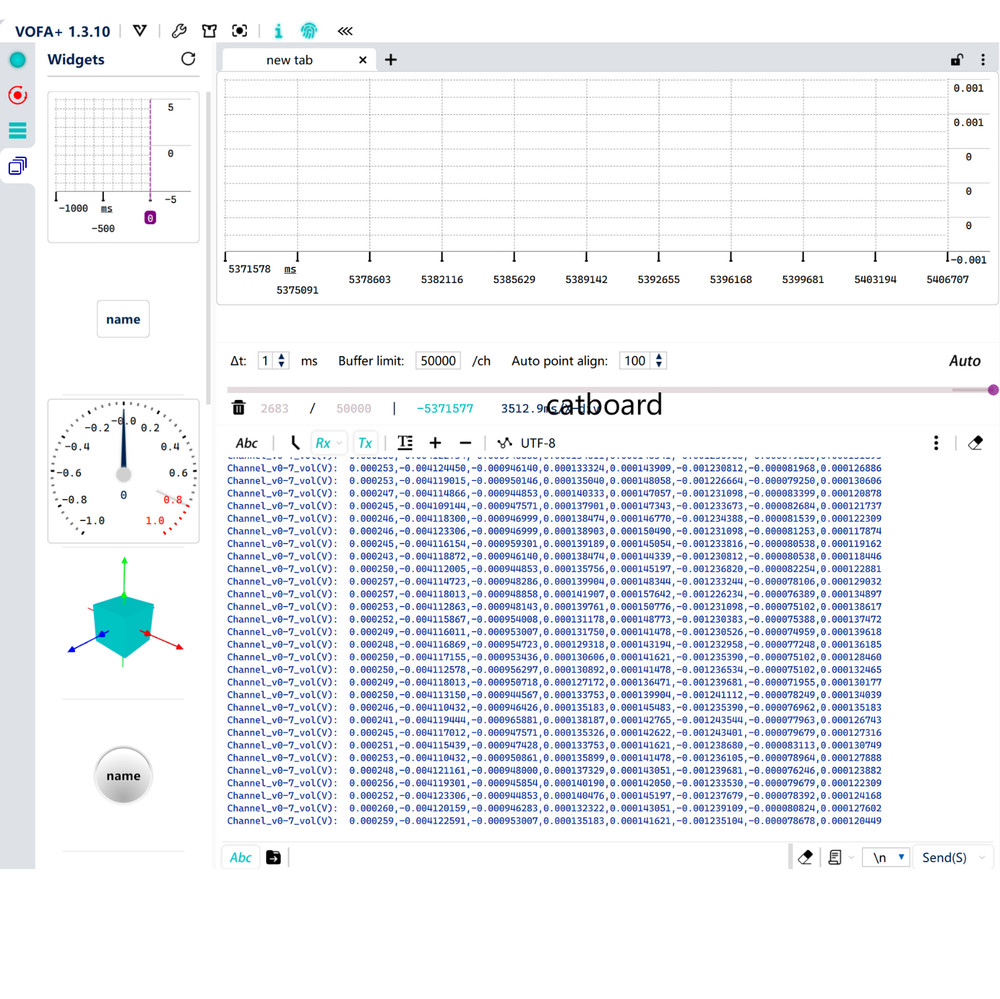Clear the buffer with the trash icon
This screenshot has height=999, width=1000.
pos(239,408)
